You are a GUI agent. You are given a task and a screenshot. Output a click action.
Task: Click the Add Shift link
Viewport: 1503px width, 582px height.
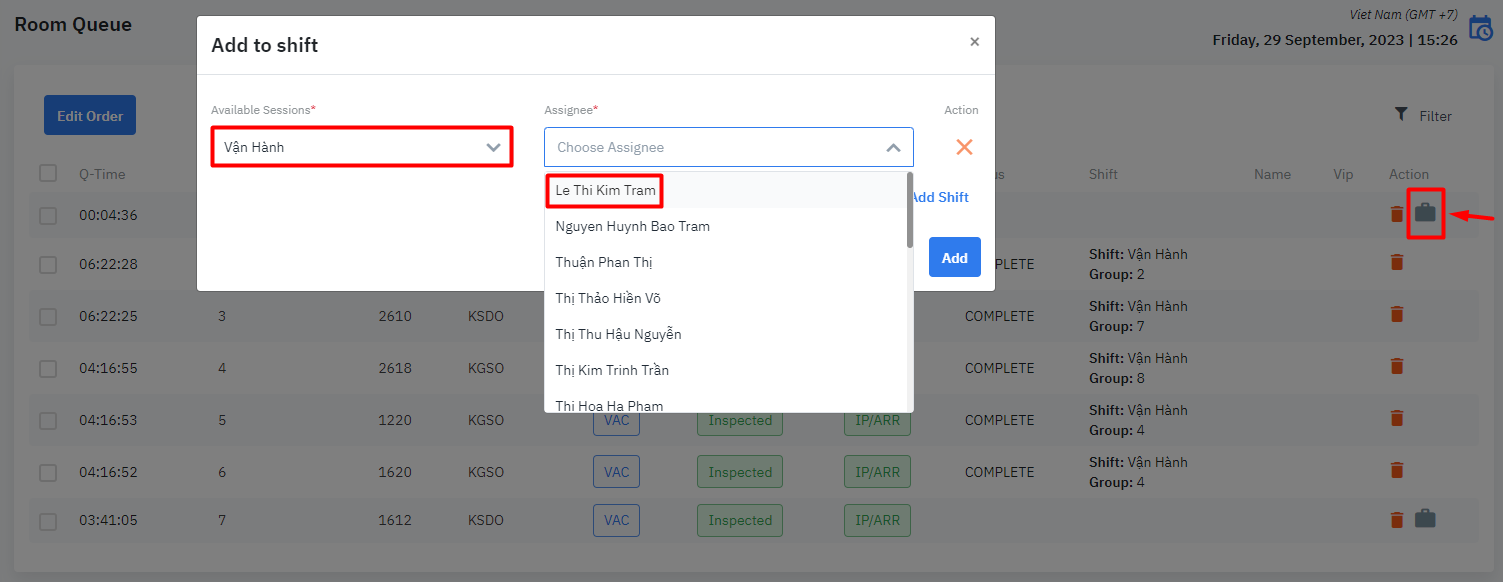click(939, 197)
